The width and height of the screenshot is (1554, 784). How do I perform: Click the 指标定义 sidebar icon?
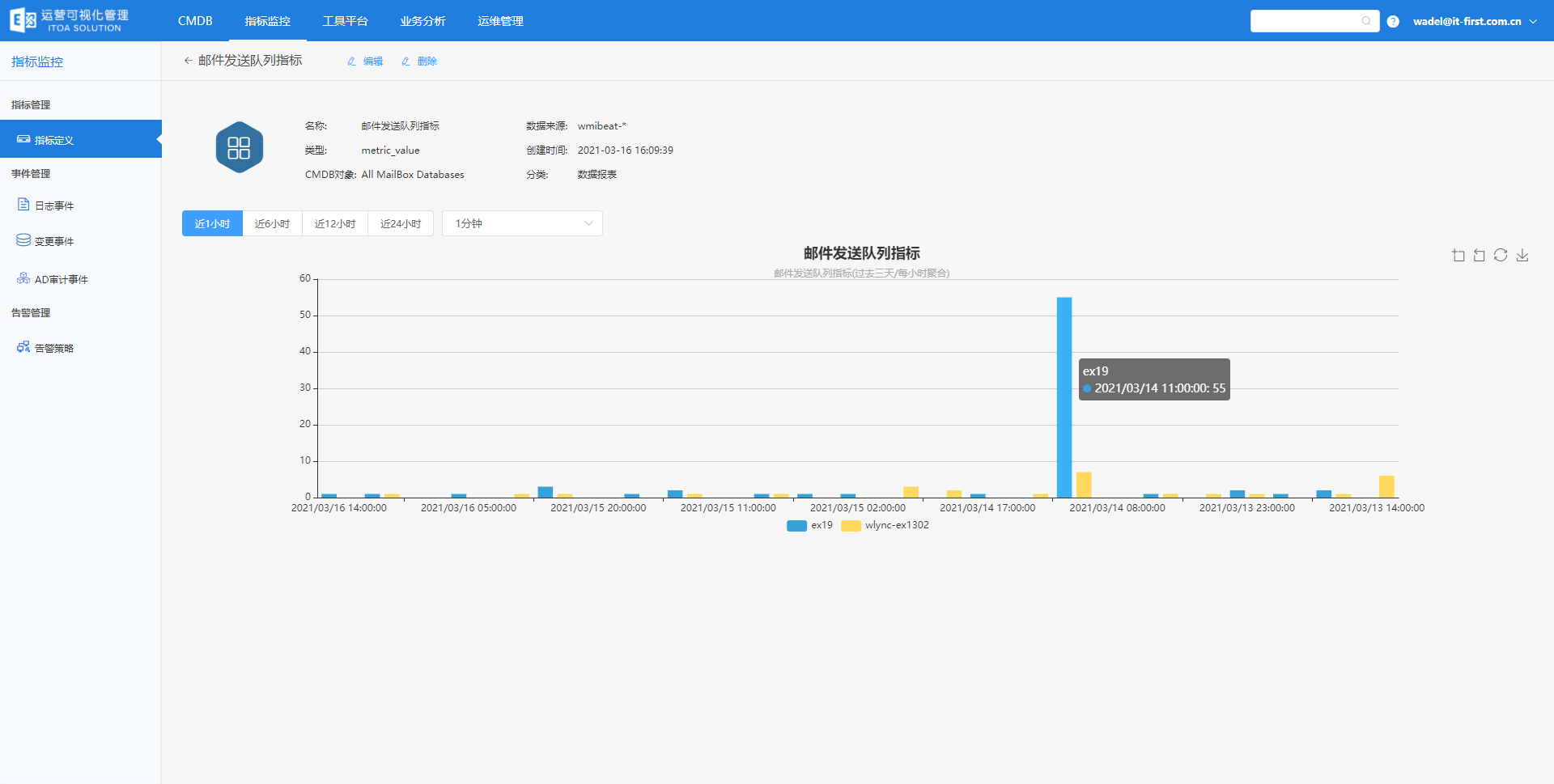pyautogui.click(x=23, y=139)
